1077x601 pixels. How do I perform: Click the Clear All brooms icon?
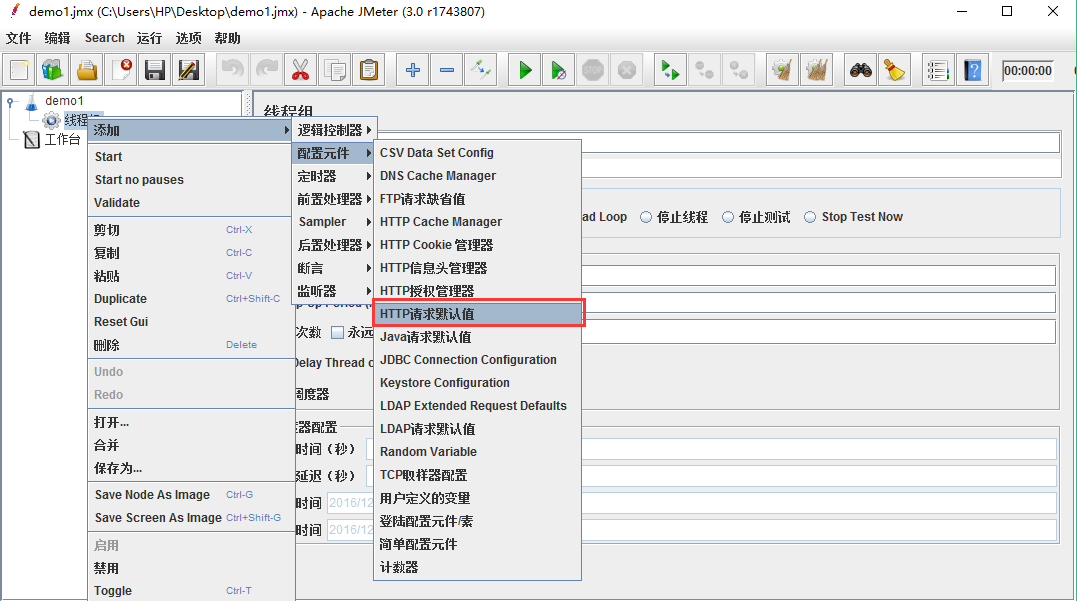[816, 70]
